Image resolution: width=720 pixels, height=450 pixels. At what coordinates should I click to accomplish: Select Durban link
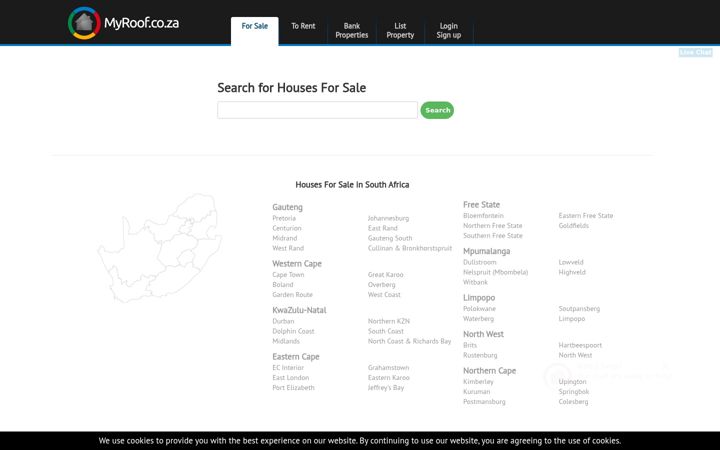[283, 321]
